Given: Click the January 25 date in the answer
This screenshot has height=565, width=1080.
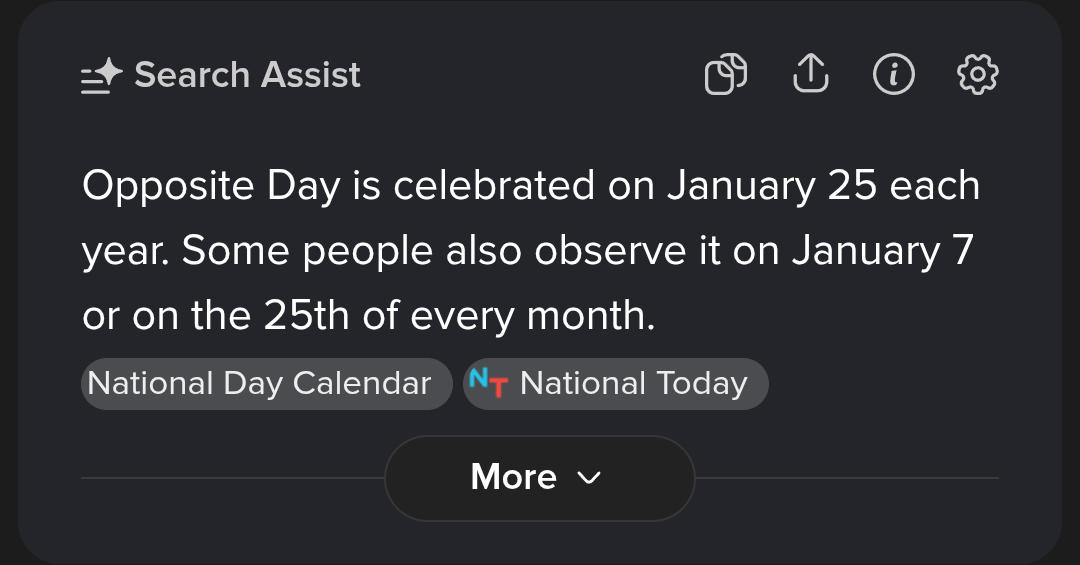Looking at the screenshot, I should (x=771, y=186).
